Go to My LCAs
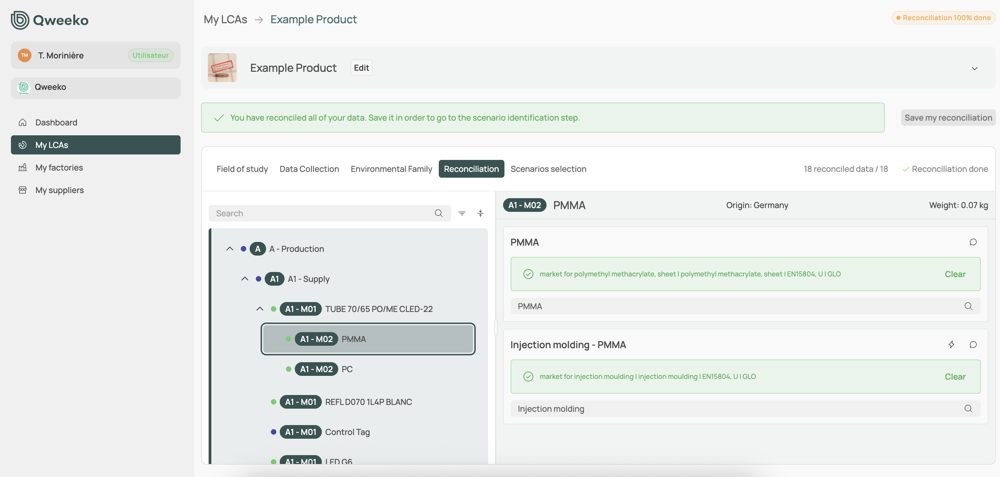 click(x=96, y=145)
